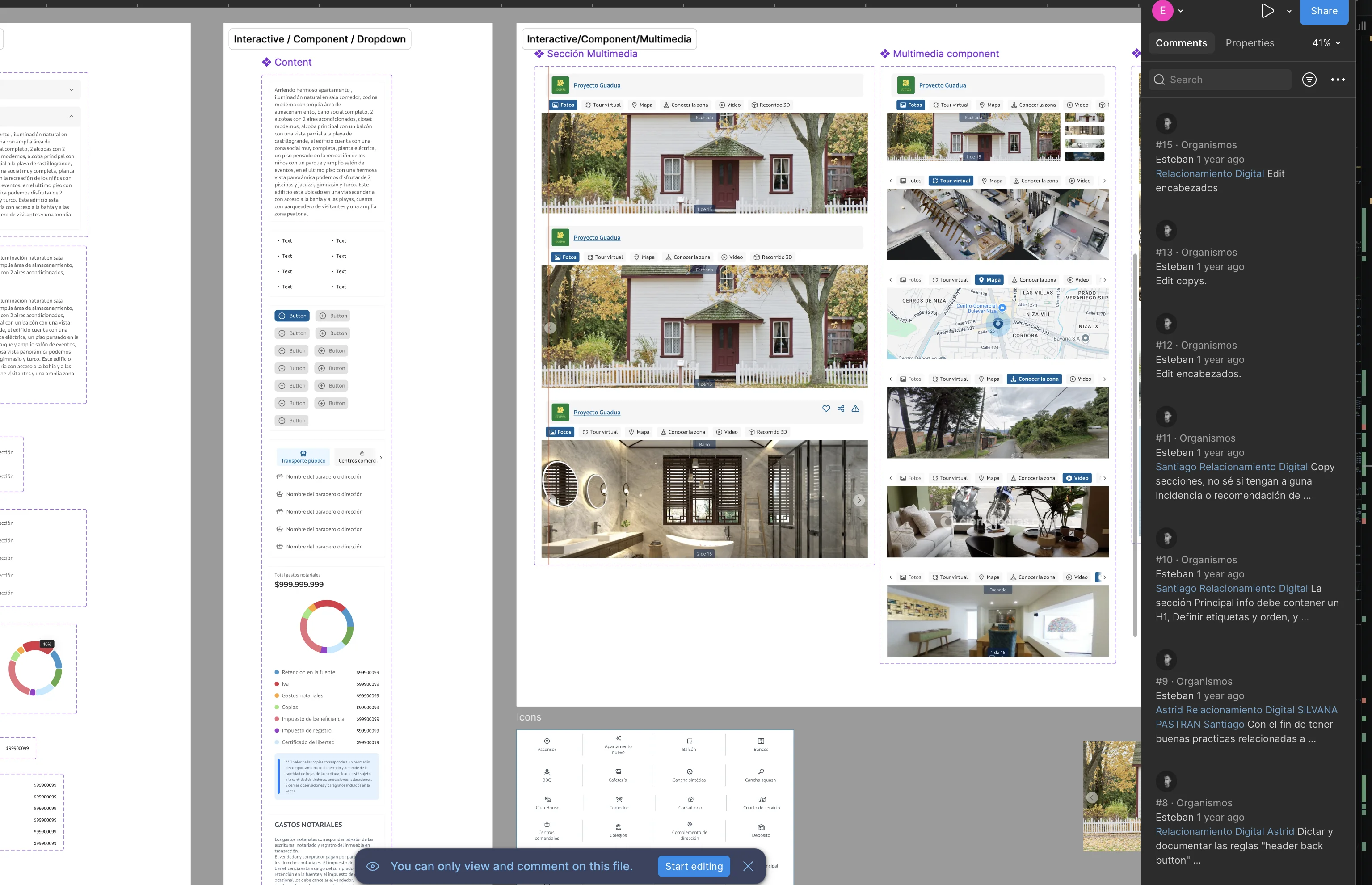1372x885 pixels.
Task: Dismiss the view-only notification banner
Action: [748, 866]
